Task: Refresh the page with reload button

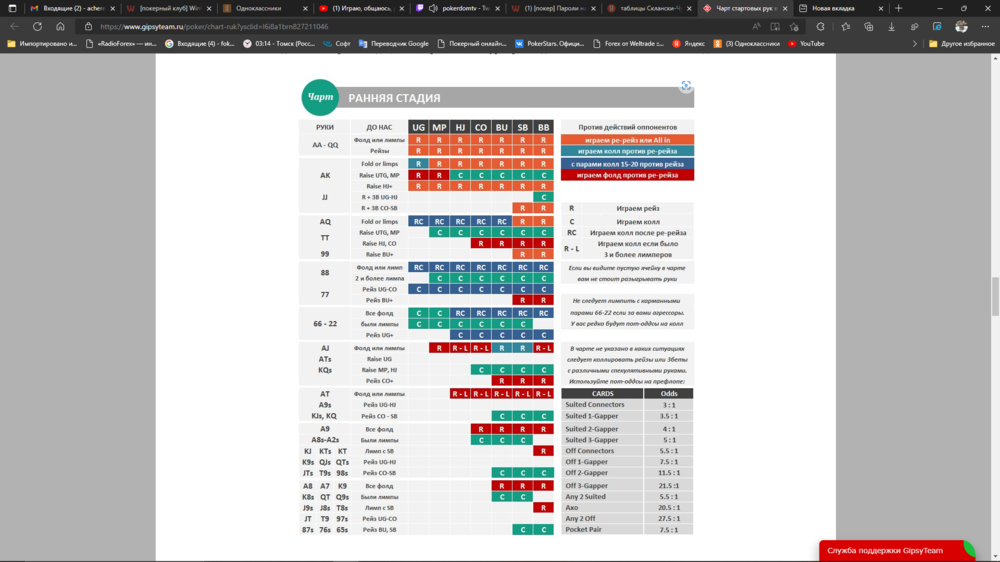Action: point(37,27)
